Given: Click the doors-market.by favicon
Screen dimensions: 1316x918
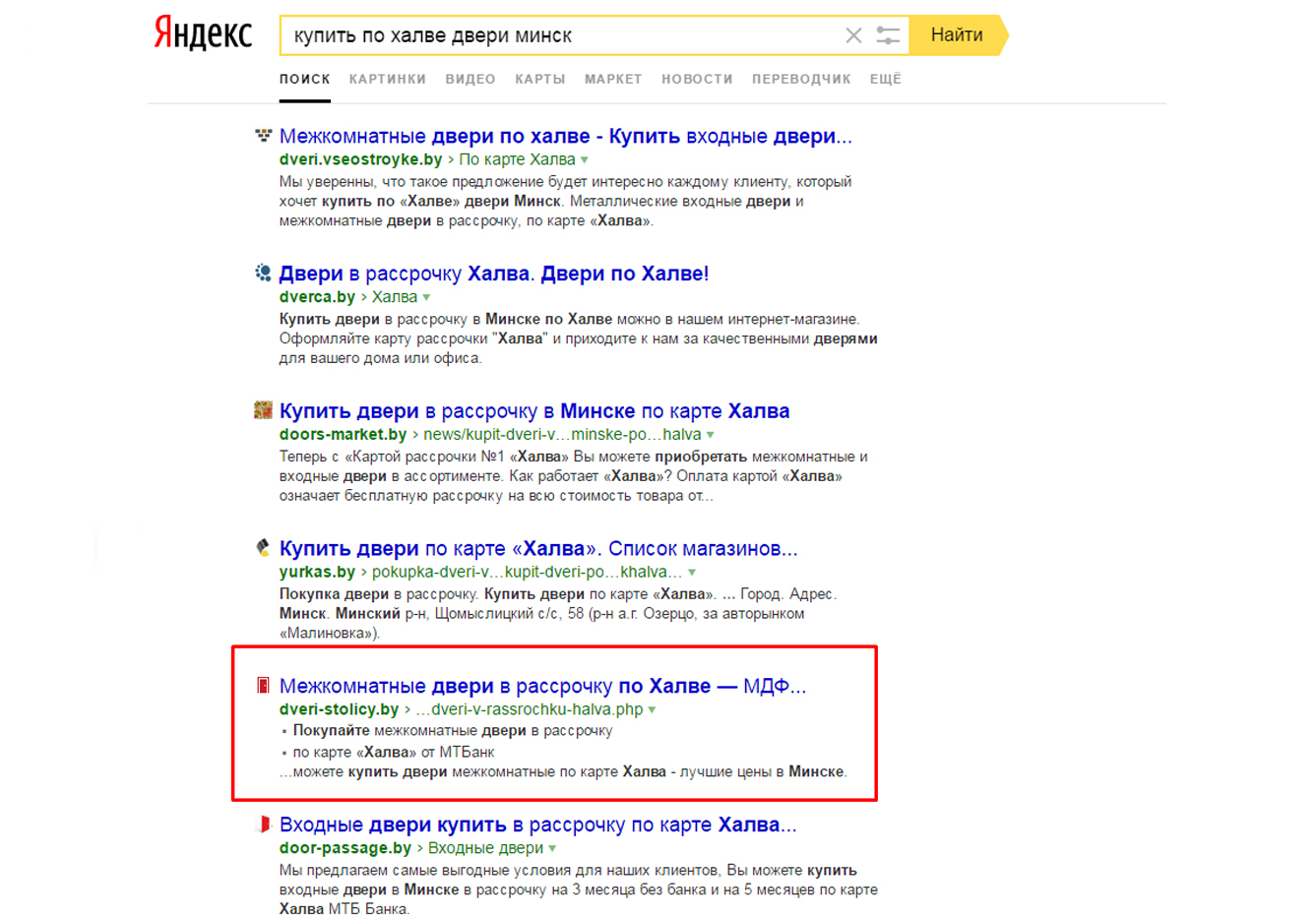Looking at the screenshot, I should [x=263, y=410].
